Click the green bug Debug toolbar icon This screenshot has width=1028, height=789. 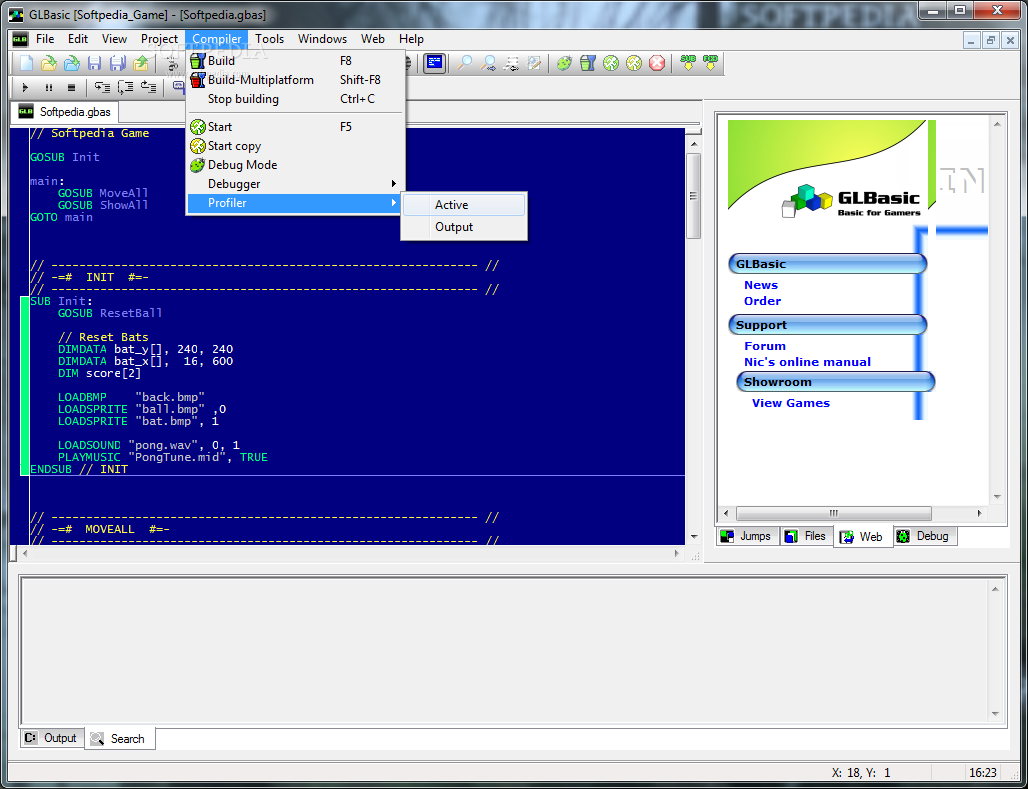[x=564, y=63]
